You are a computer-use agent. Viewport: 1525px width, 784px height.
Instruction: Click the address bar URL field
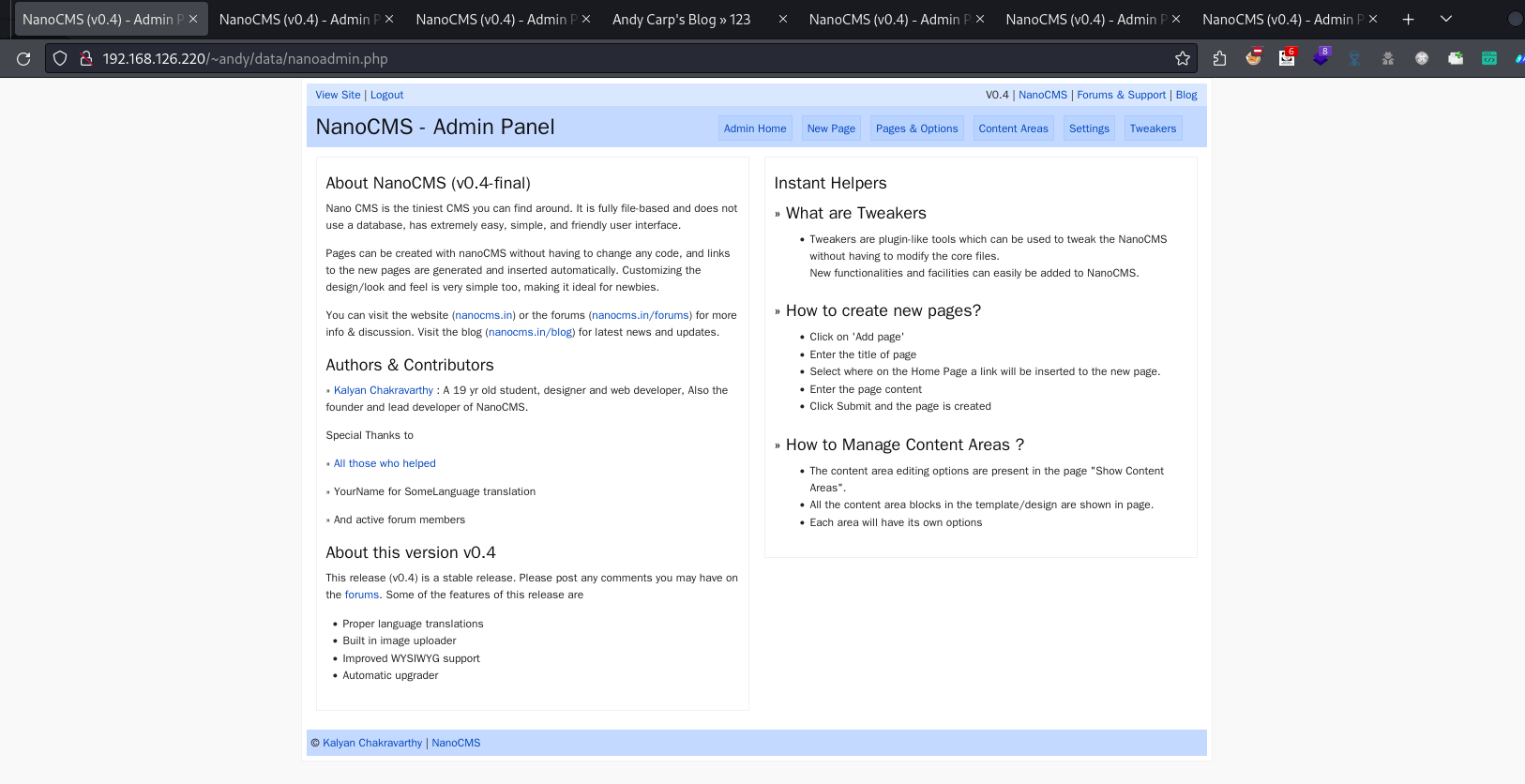pos(619,58)
